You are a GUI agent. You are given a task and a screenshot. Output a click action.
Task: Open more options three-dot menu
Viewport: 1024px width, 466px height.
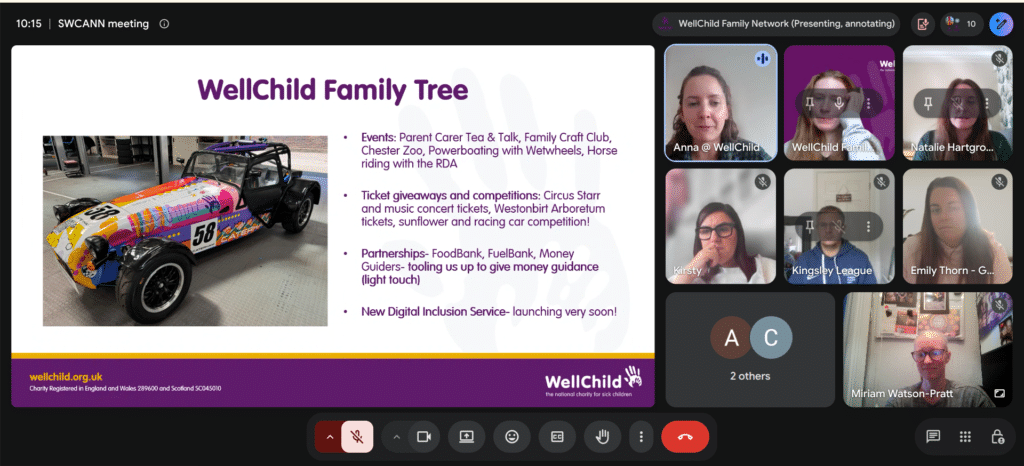(x=641, y=437)
